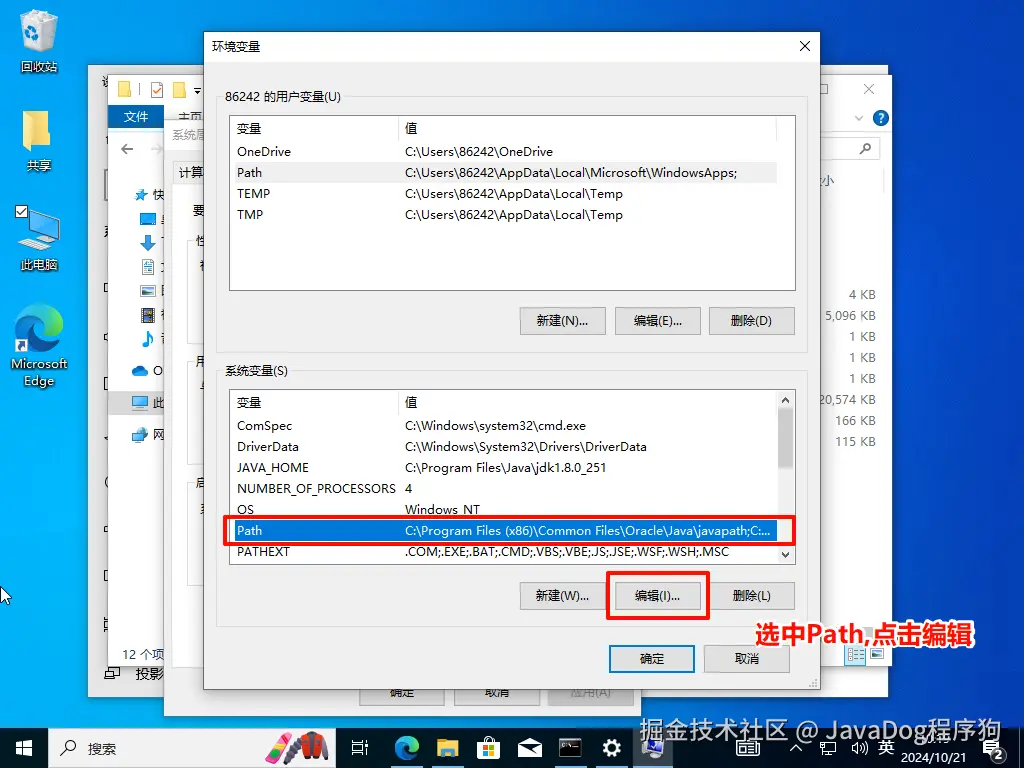Image resolution: width=1024 pixels, height=768 pixels.
Task: Select the DriverData system variable row
Action: point(506,447)
